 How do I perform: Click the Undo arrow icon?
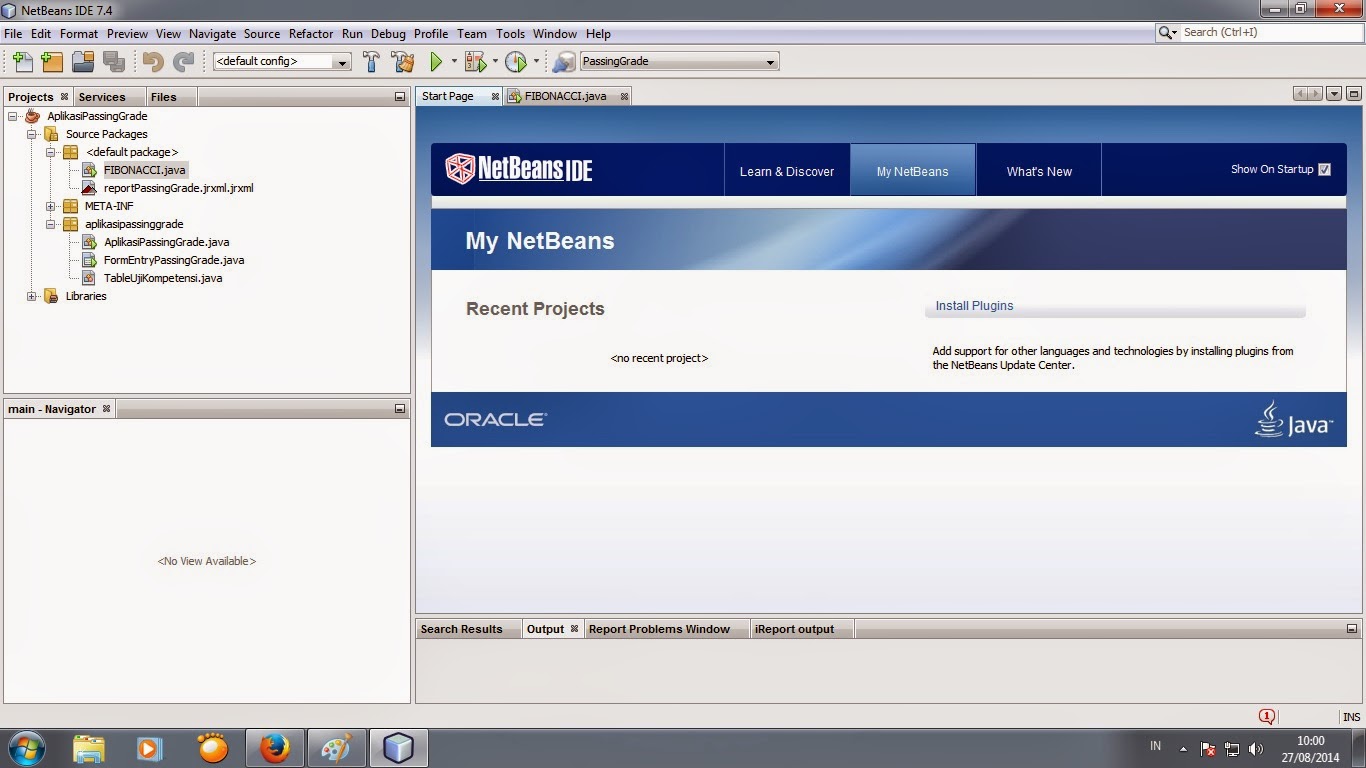coord(153,62)
